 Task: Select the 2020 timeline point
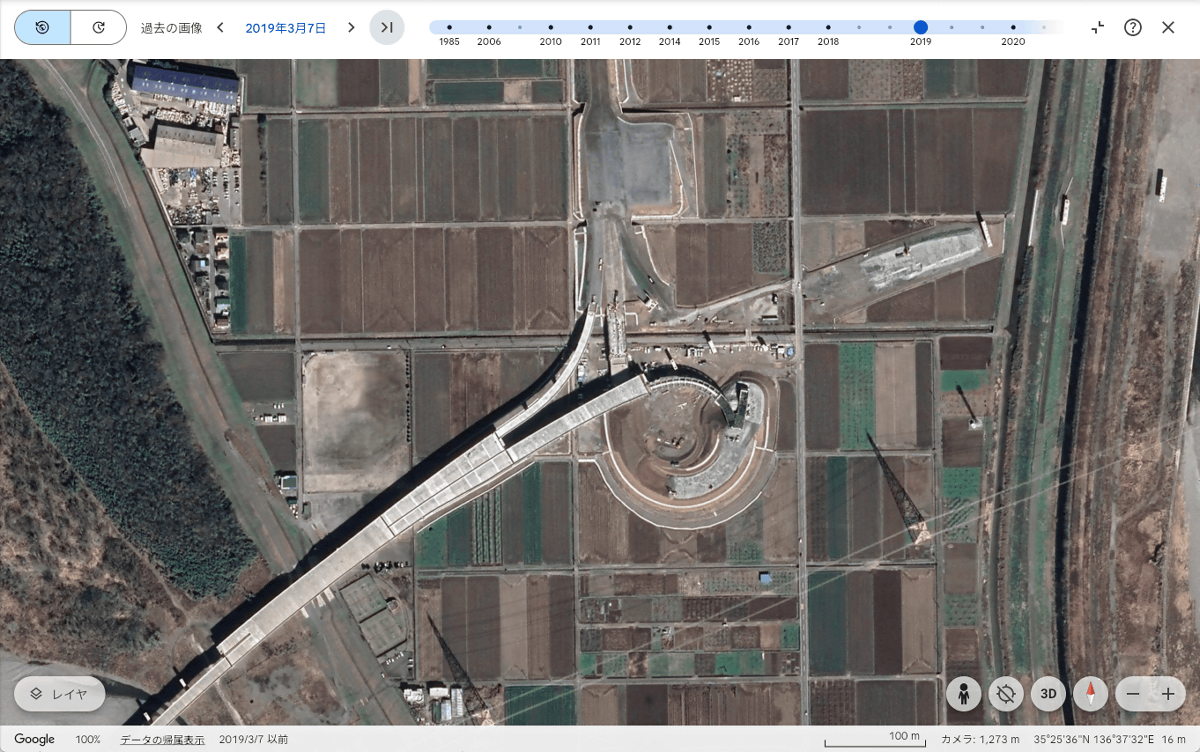coord(1013,27)
